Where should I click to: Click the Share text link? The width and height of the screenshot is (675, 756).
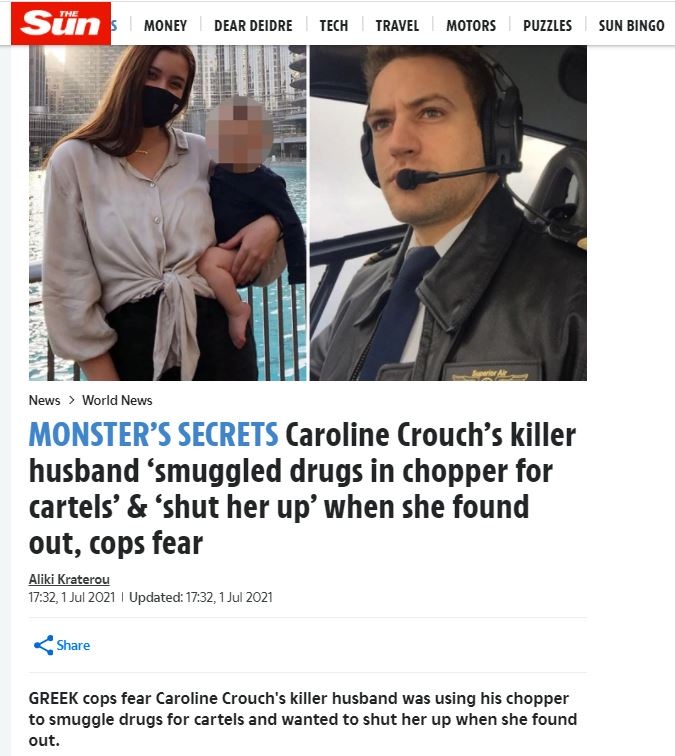73,645
